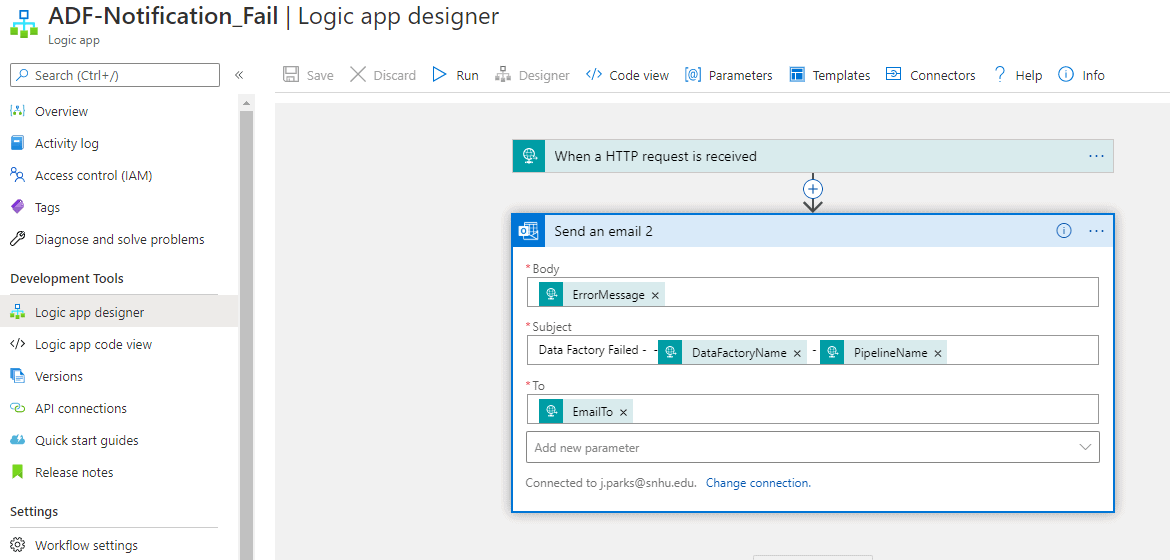Remove the EmailTo token from To field
The width and height of the screenshot is (1170, 560).
click(x=623, y=411)
